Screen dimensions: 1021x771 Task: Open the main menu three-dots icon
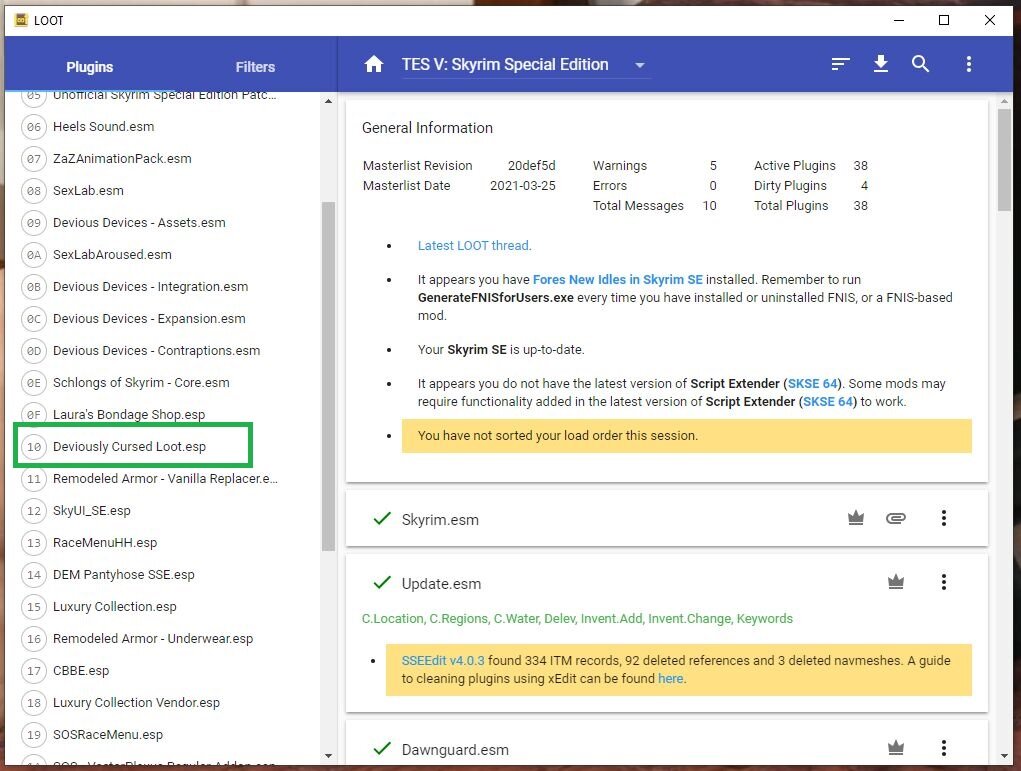(x=969, y=64)
